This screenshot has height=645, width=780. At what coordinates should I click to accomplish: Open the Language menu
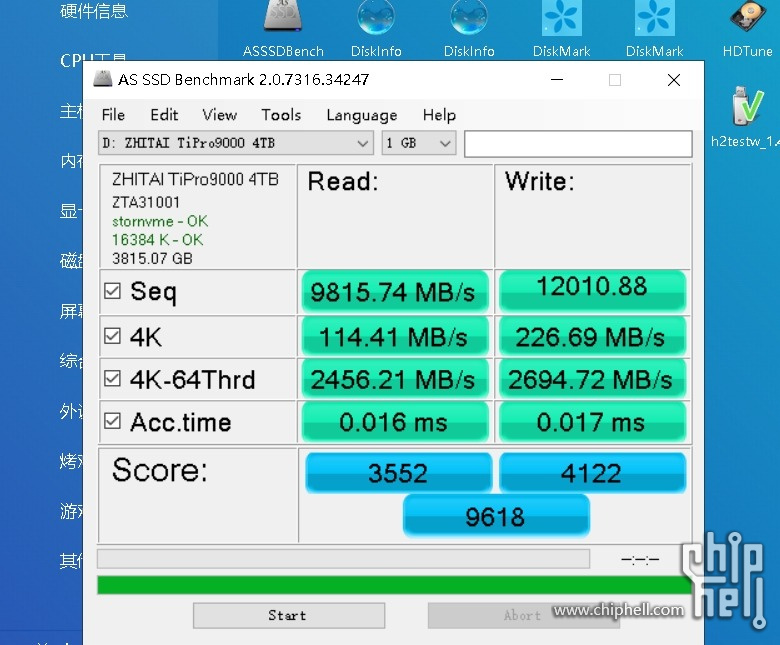tap(362, 115)
